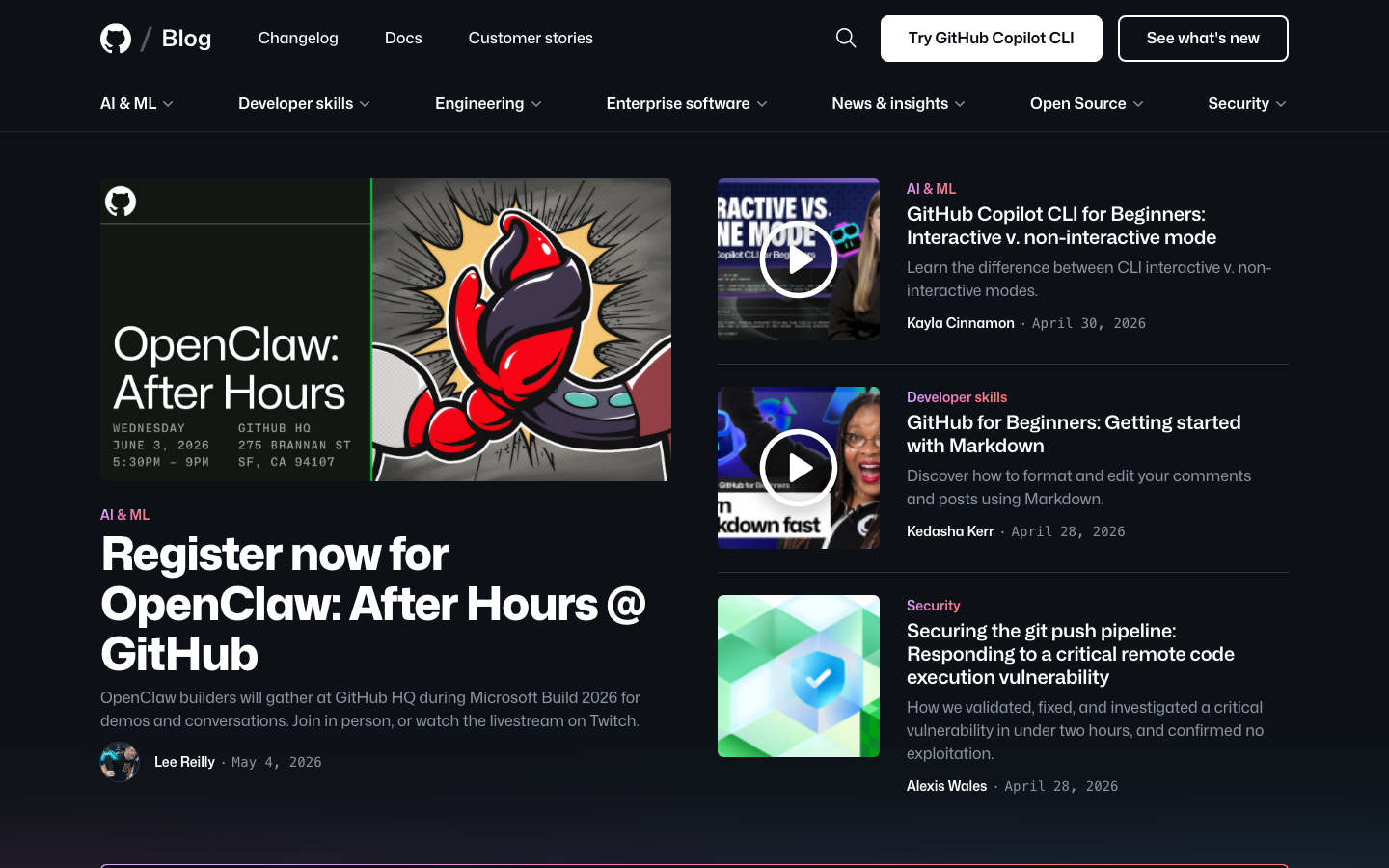
Task: Click AI & ML tag above Copilot CLI article
Action: tap(931, 189)
